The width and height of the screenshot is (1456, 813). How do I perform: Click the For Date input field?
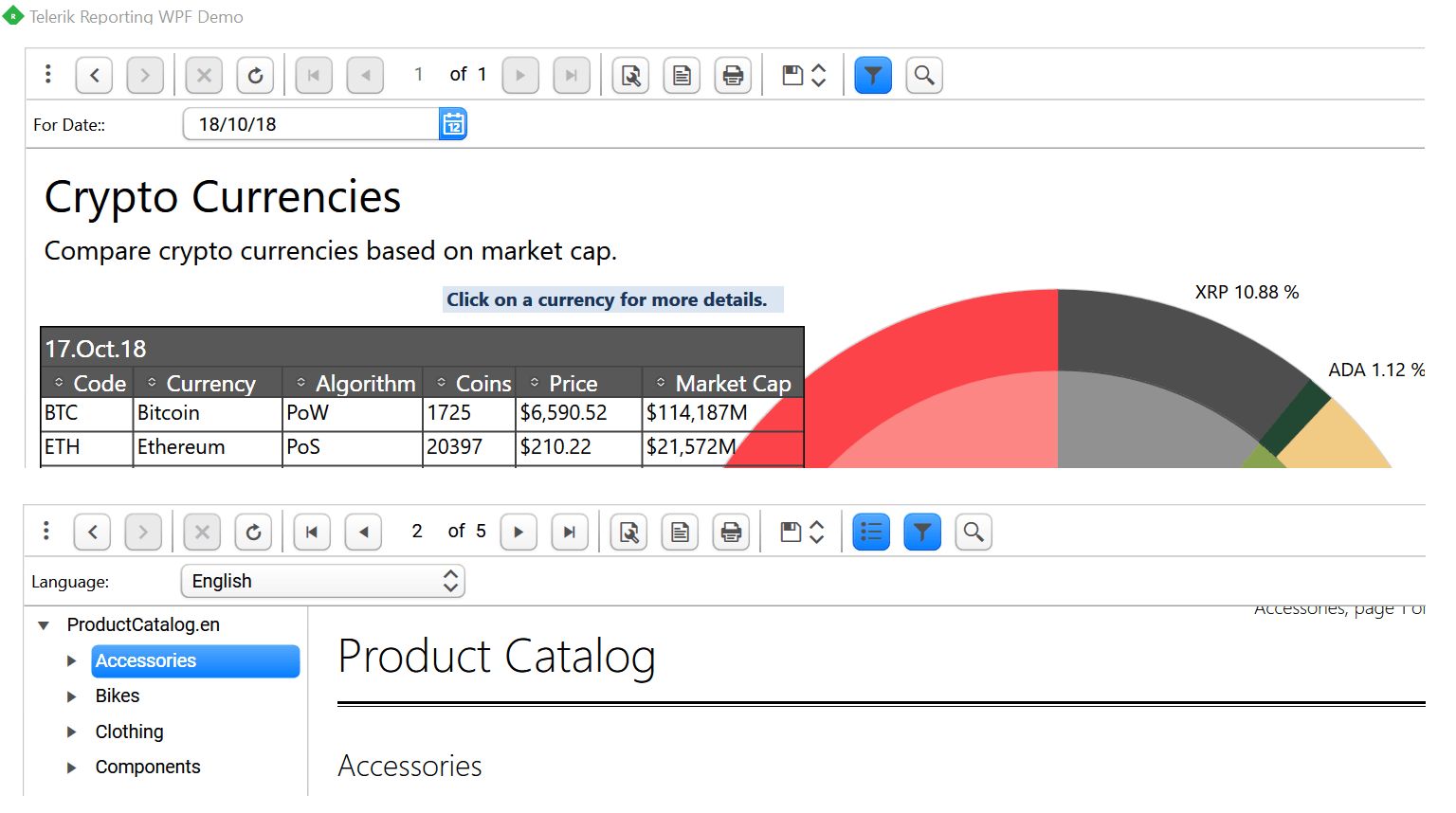311,124
